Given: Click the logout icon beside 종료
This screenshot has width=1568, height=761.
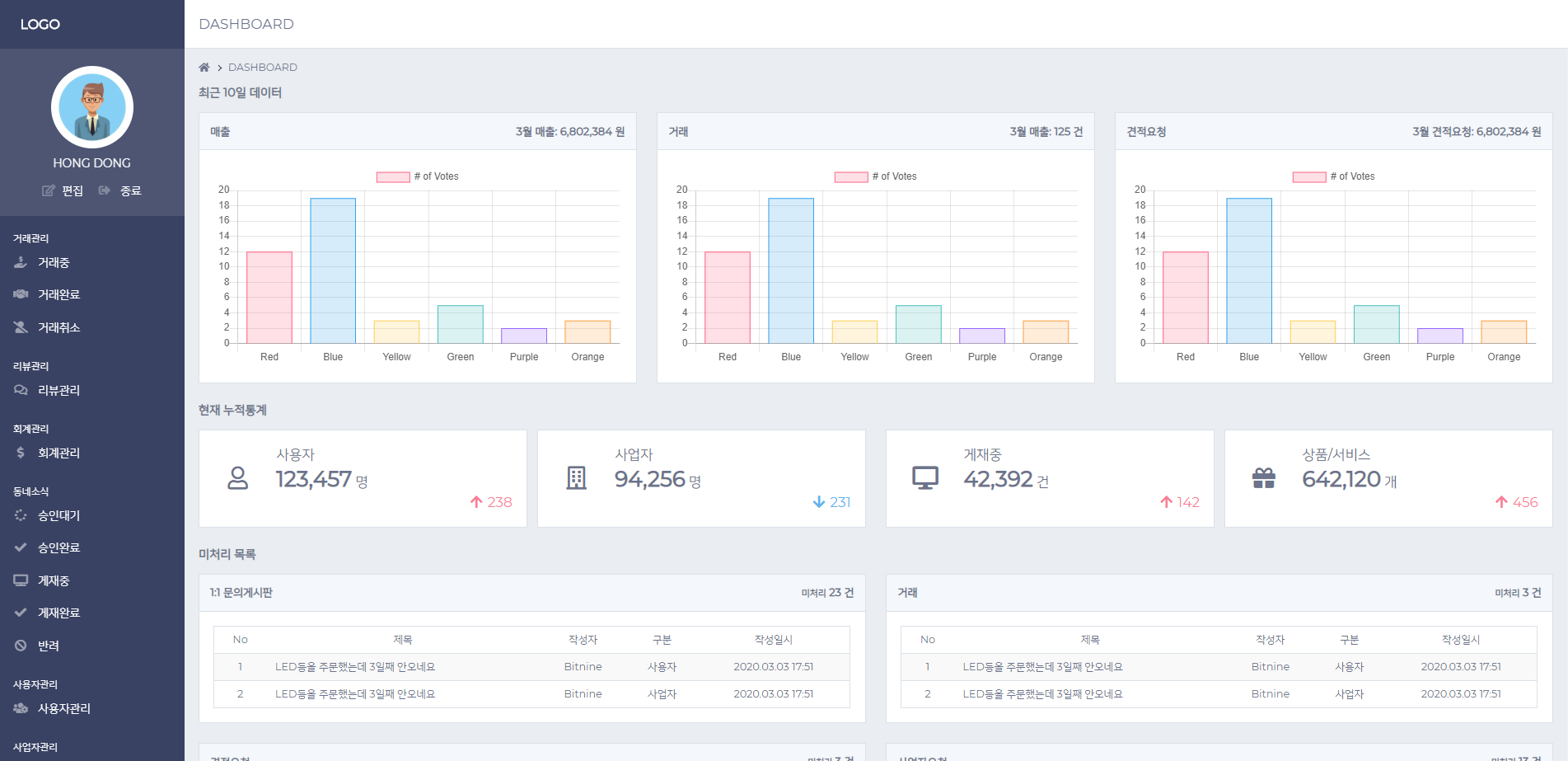Looking at the screenshot, I should click(105, 190).
